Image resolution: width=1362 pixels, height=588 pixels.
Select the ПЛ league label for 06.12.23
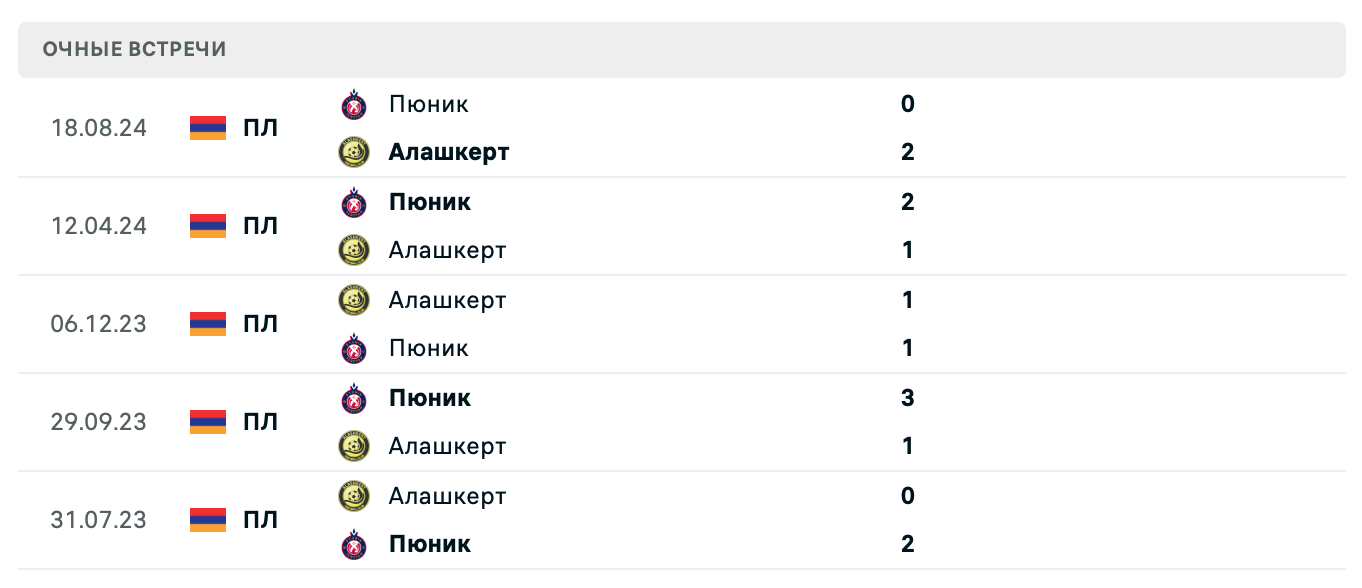261,324
